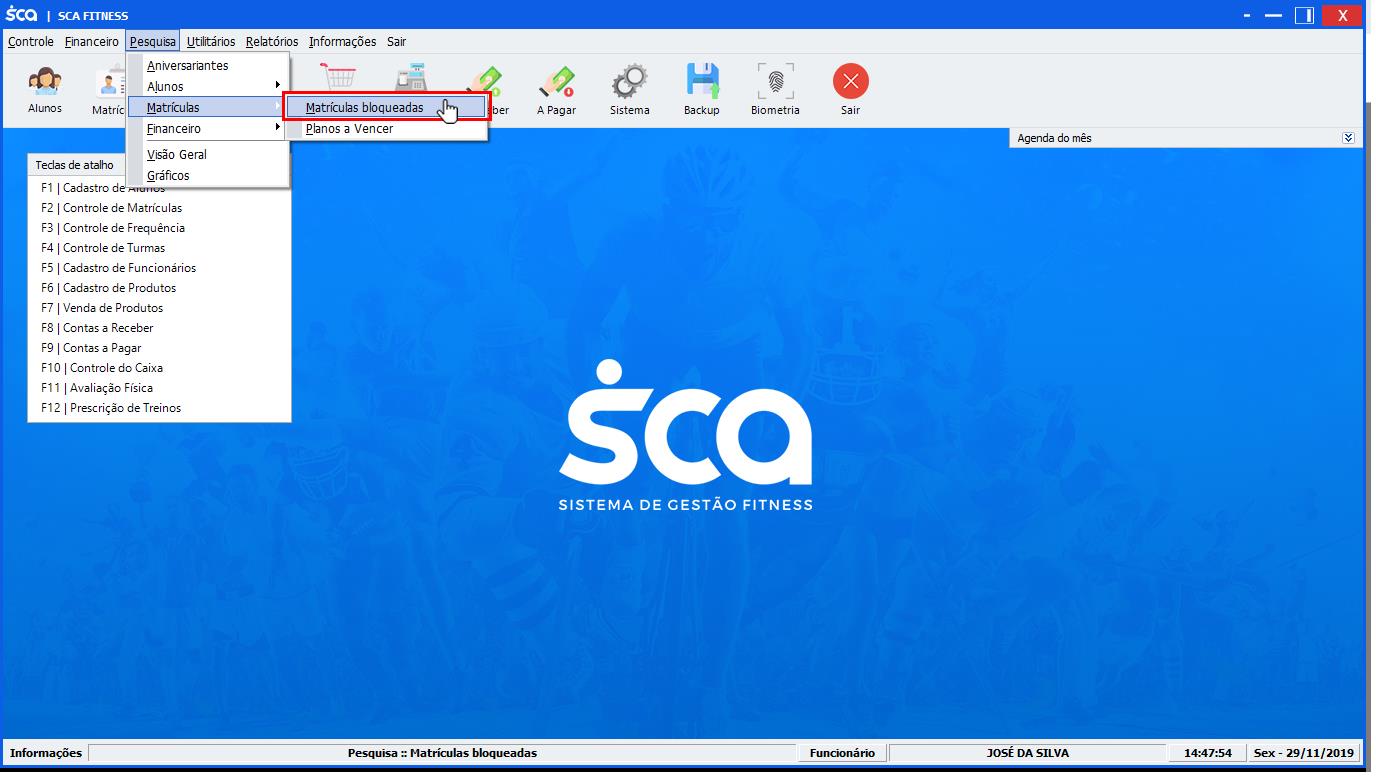
Task: Select Gráficos menu entry
Action: pos(208,176)
